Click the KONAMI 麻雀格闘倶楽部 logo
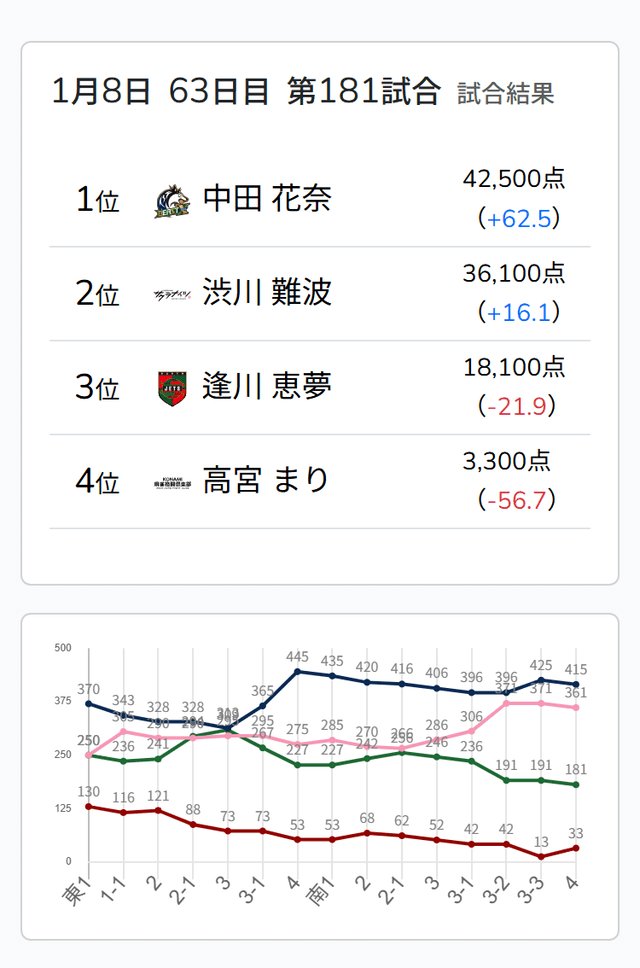 point(170,481)
